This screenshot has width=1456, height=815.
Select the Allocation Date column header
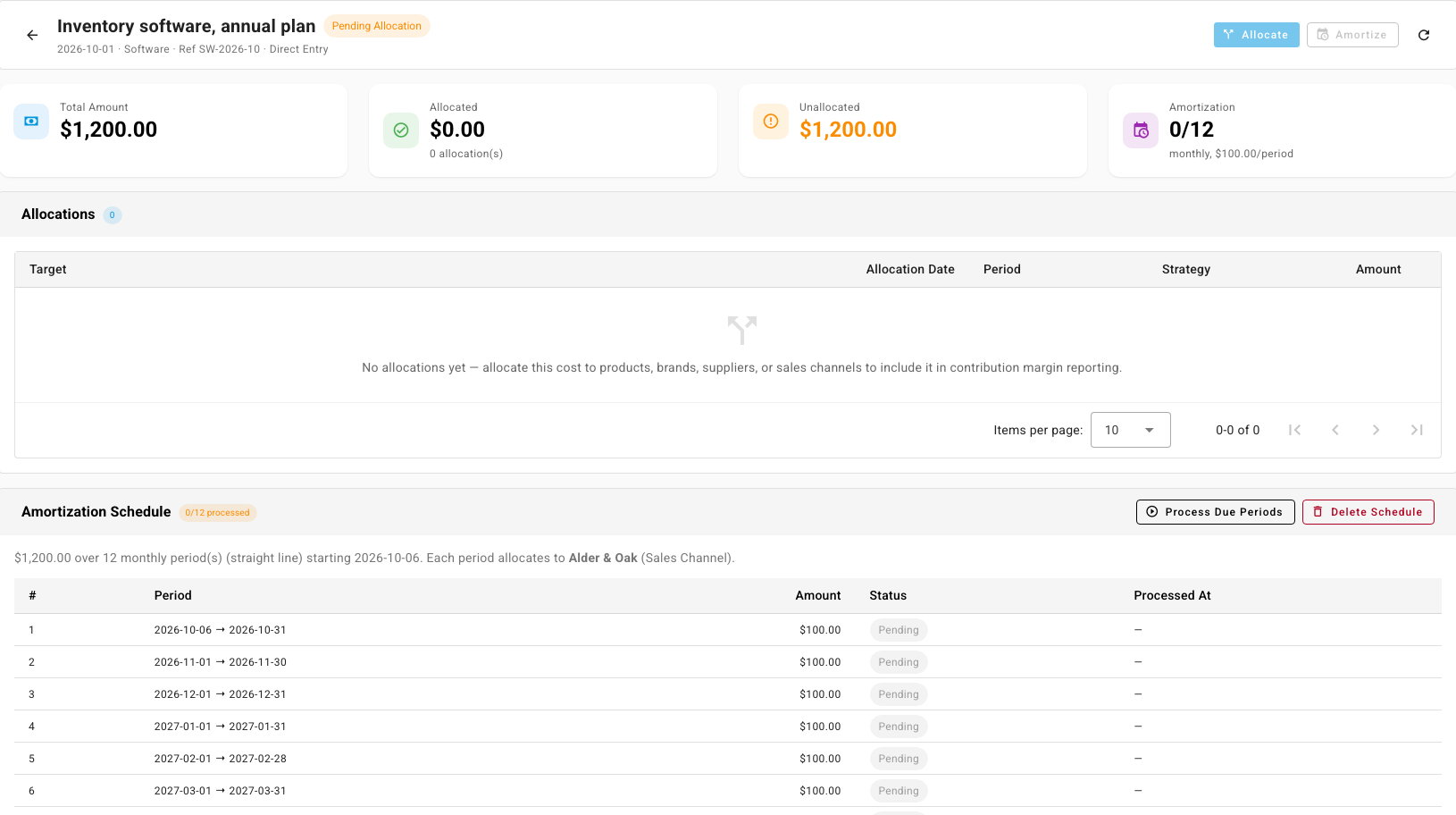[x=910, y=269]
